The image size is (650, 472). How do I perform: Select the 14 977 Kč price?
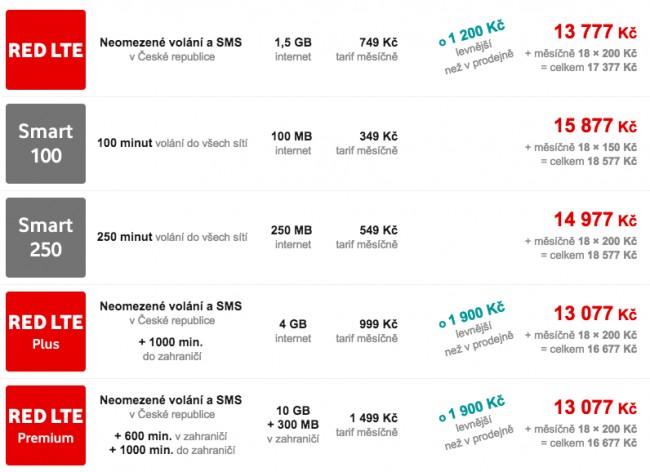[x=595, y=220]
